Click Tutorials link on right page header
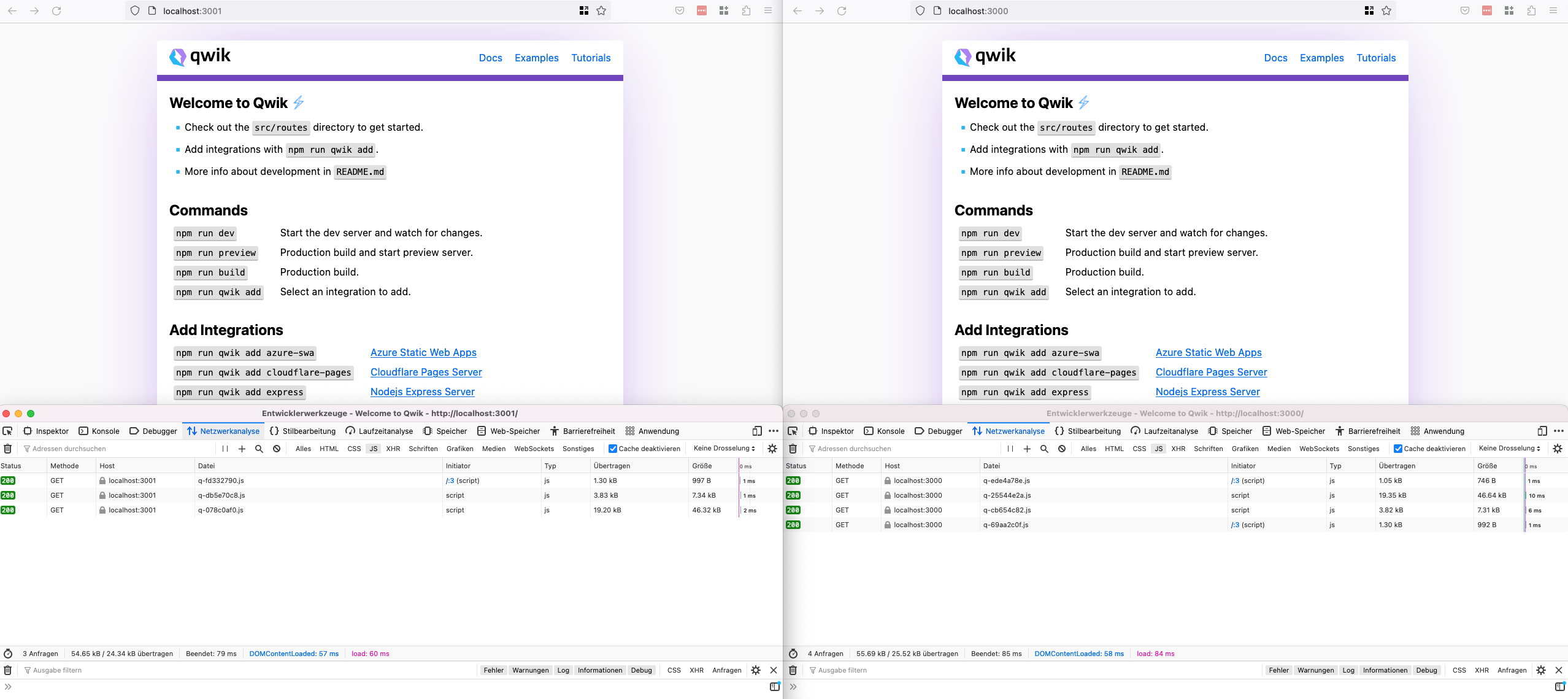The image size is (1568, 699). pos(1375,58)
